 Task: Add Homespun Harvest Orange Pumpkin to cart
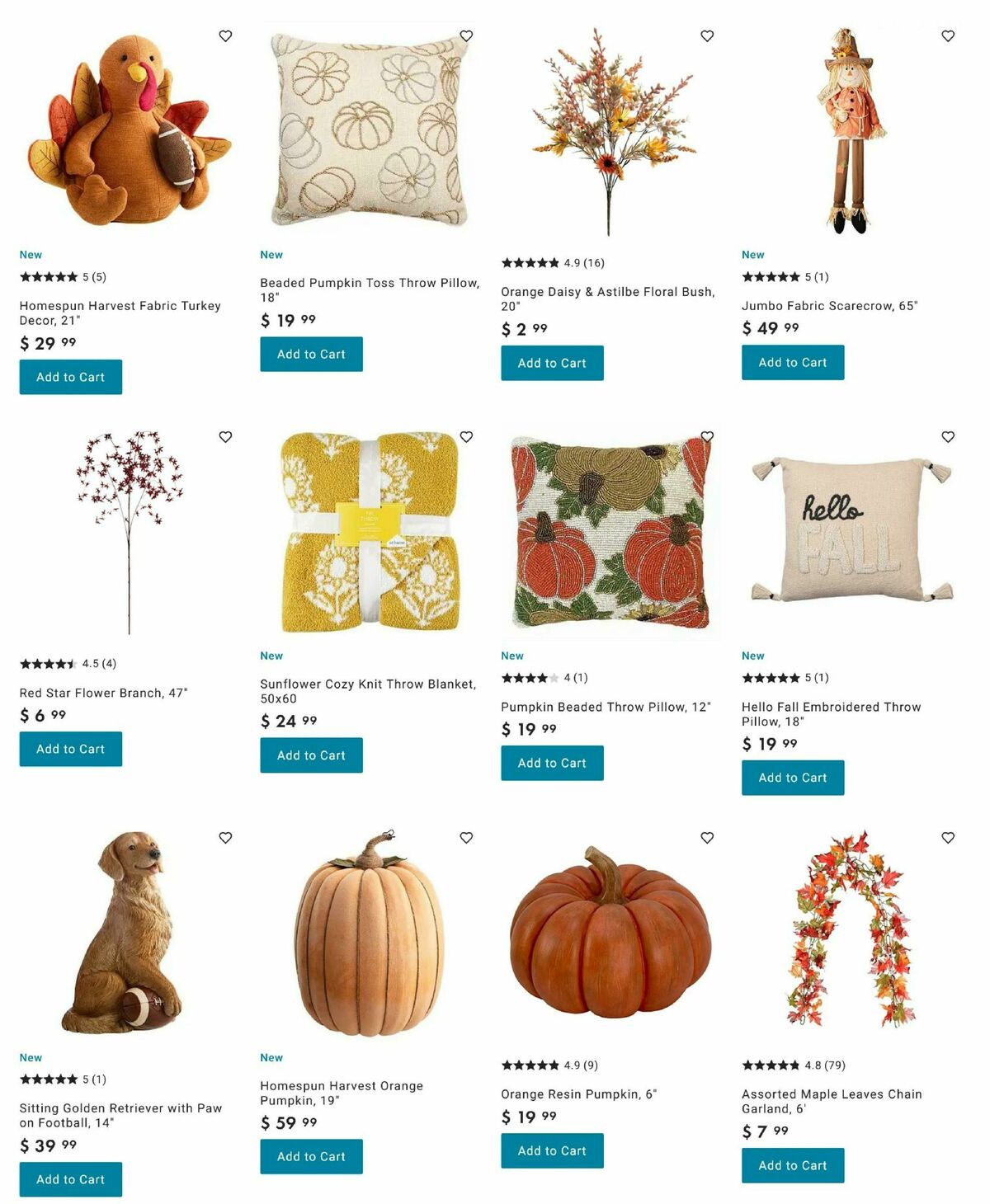click(311, 1157)
